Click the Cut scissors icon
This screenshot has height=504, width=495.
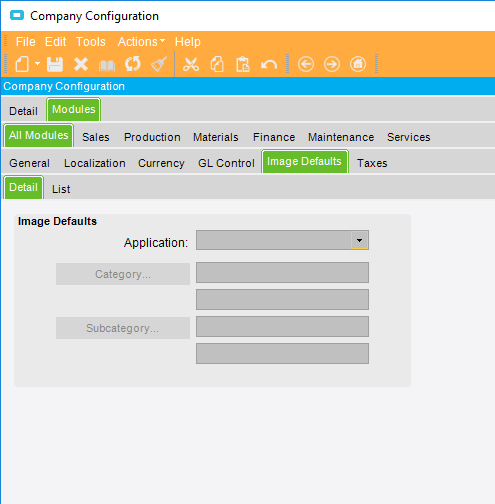tap(191, 64)
